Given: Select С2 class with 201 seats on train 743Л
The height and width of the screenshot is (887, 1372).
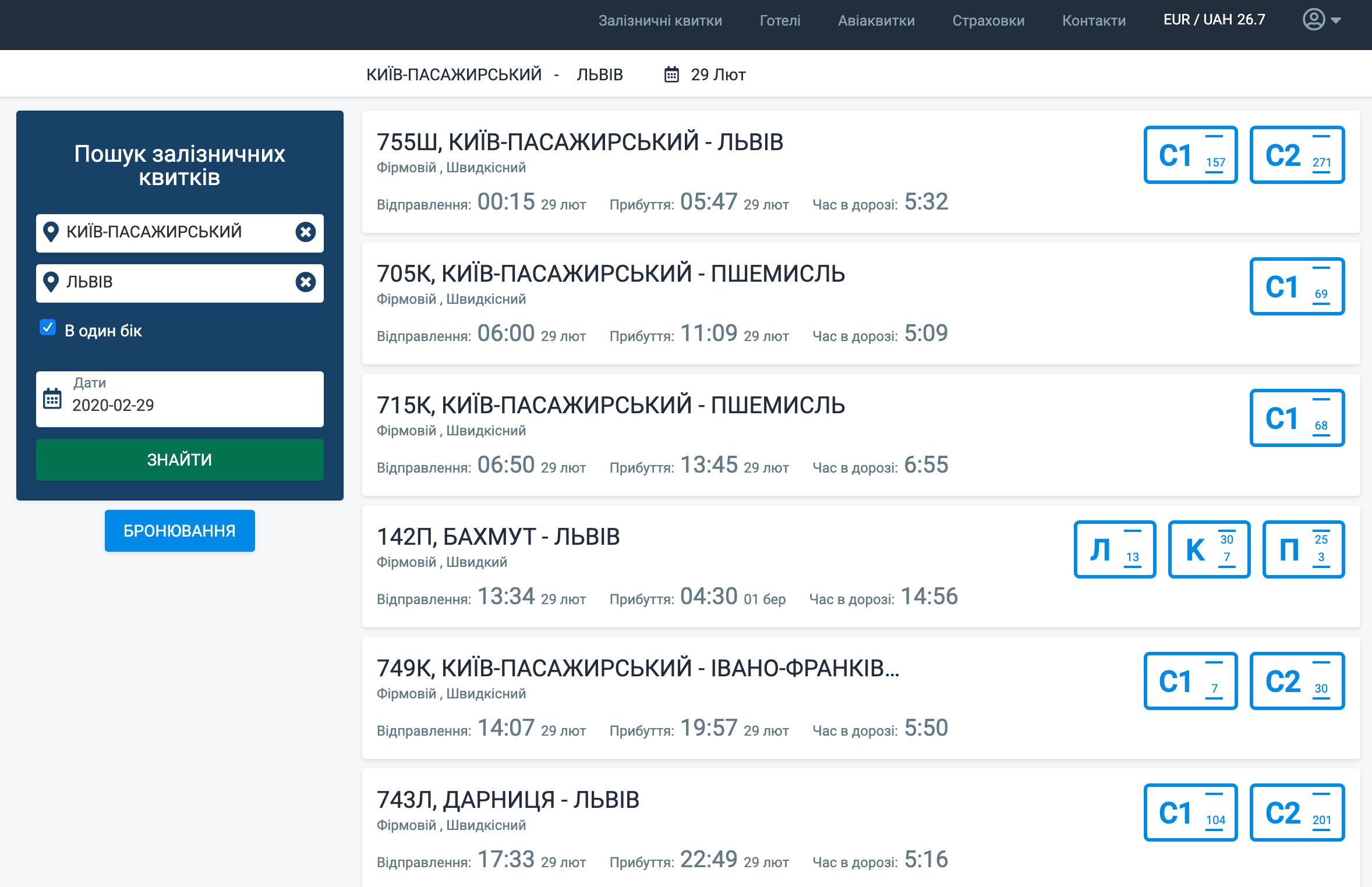Looking at the screenshot, I should tap(1297, 813).
